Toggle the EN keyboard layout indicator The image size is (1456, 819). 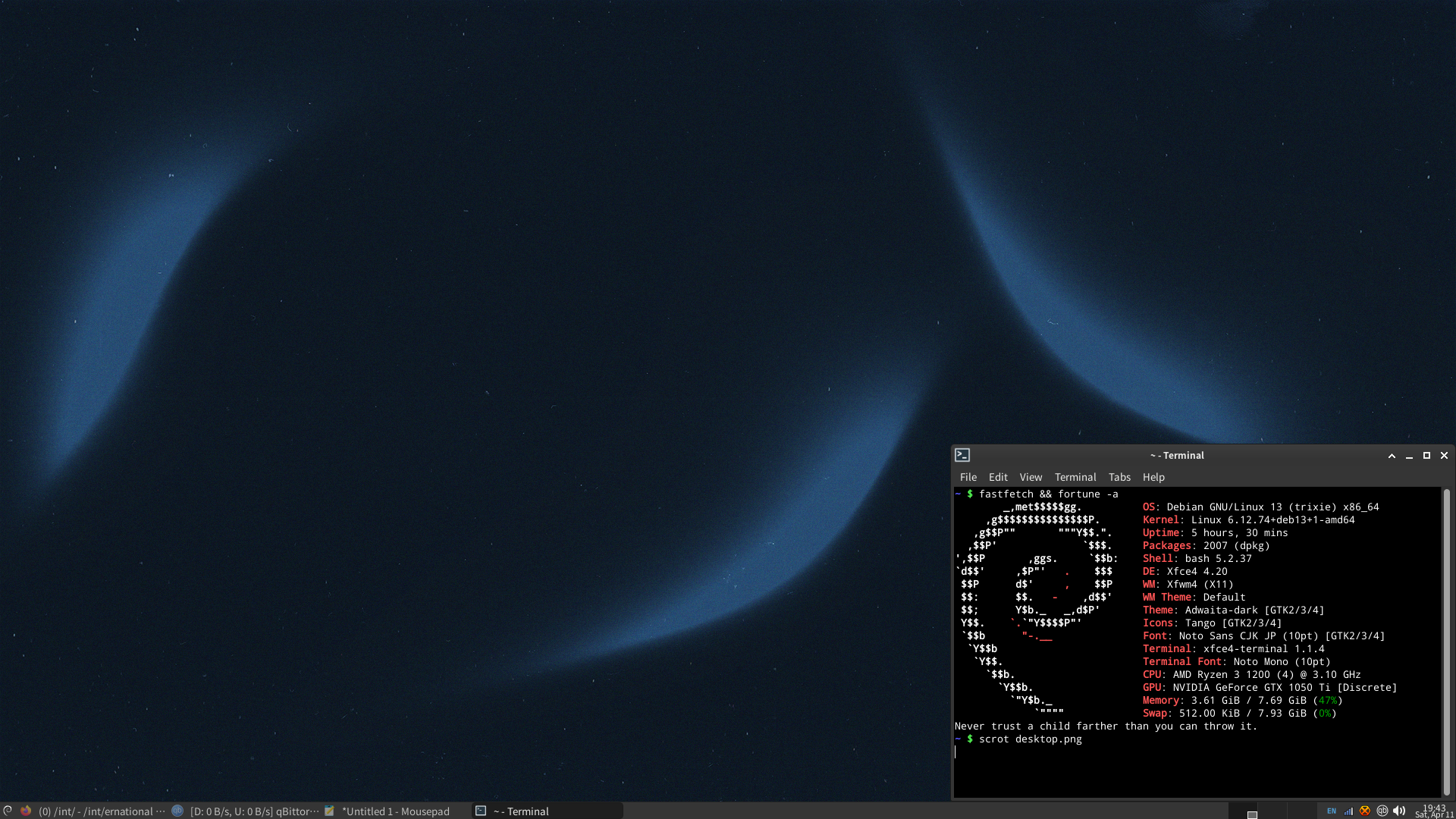click(x=1332, y=811)
